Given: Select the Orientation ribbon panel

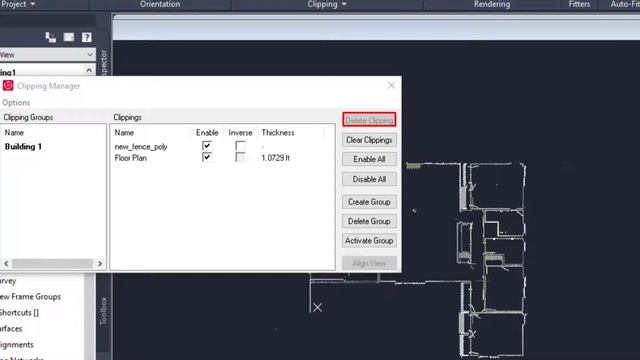Looking at the screenshot, I should (160, 4).
